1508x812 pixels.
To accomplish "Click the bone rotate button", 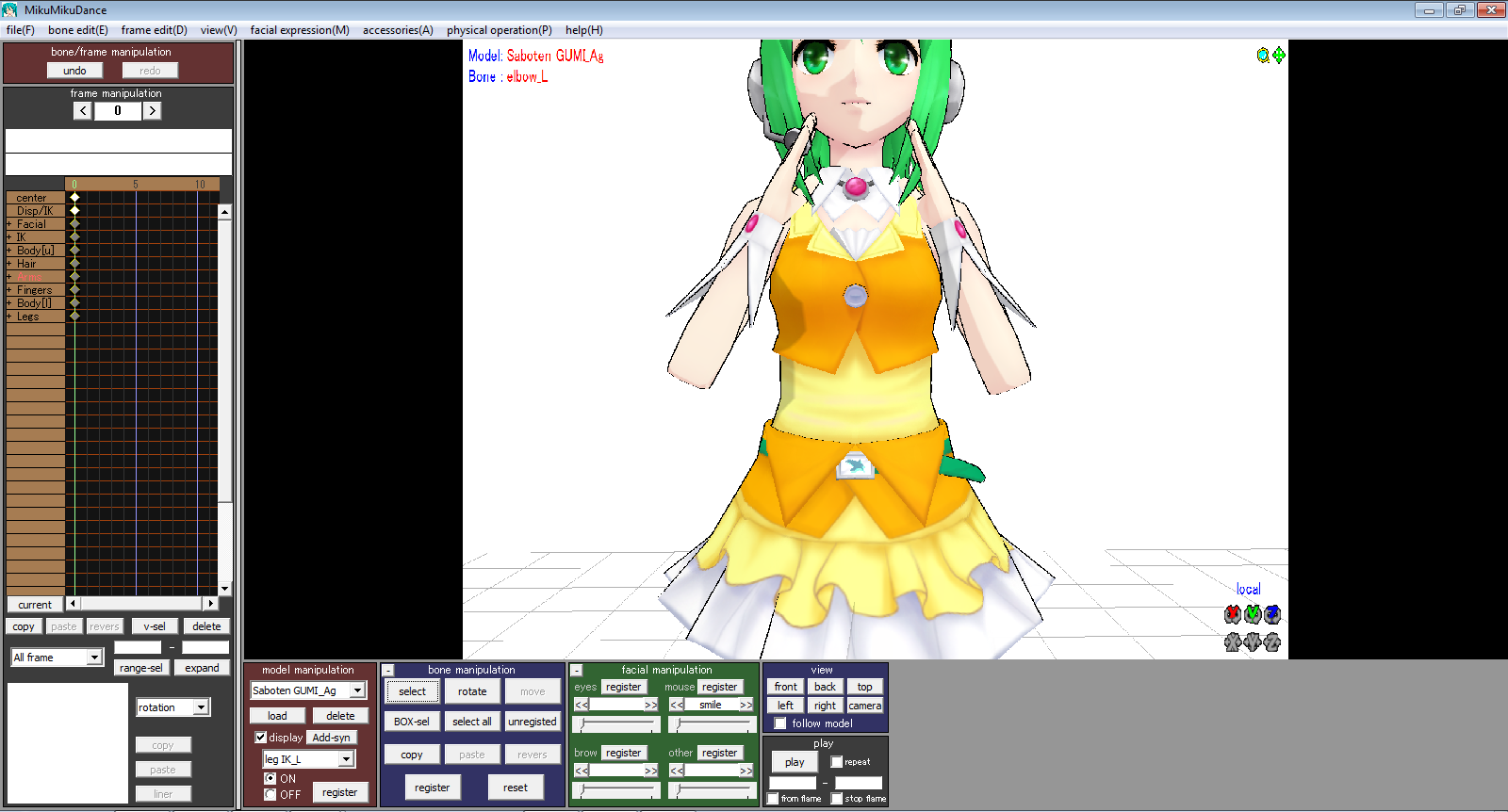I will pyautogui.click(x=472, y=691).
